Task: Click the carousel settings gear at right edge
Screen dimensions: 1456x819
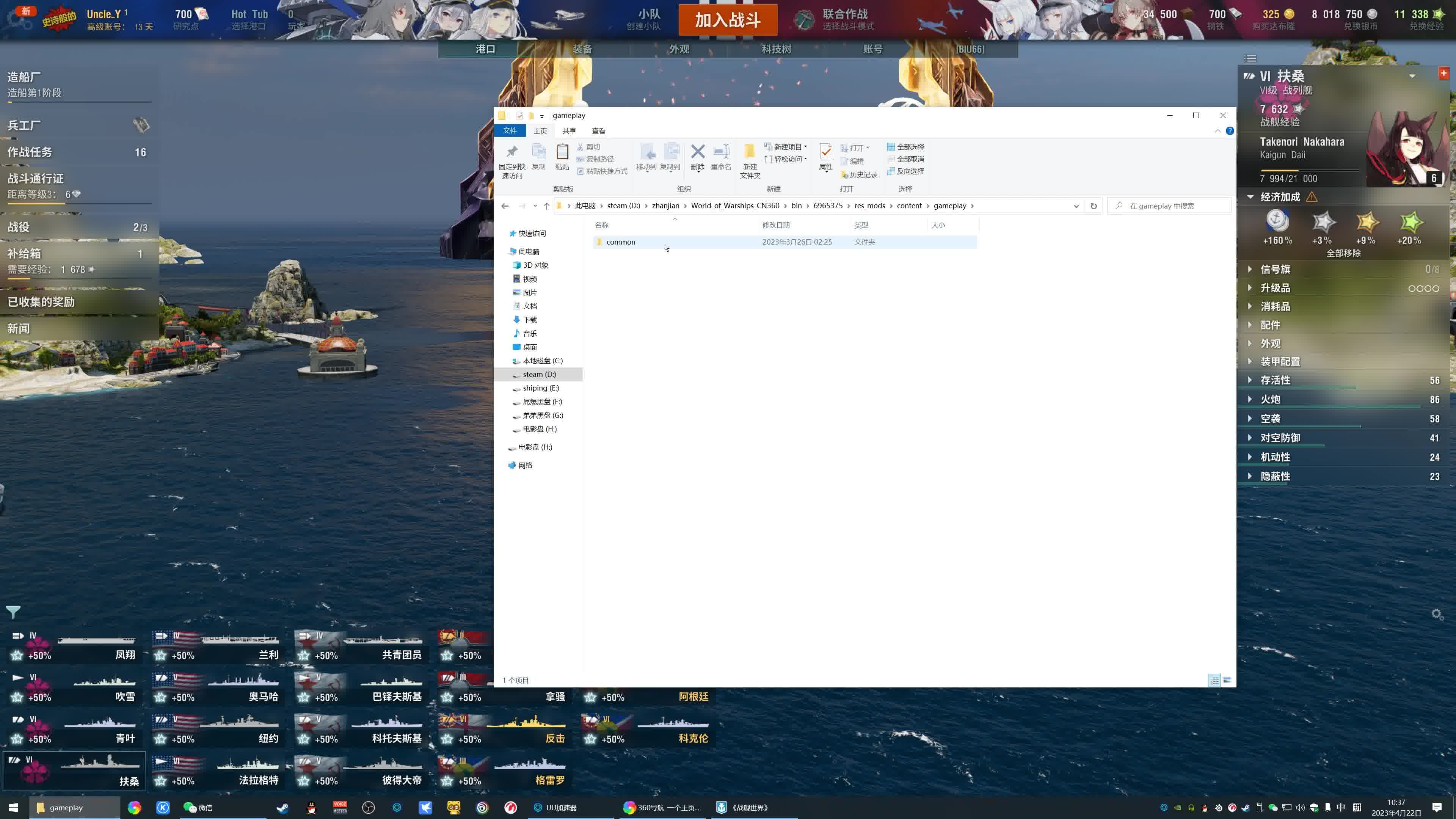Action: click(1437, 614)
